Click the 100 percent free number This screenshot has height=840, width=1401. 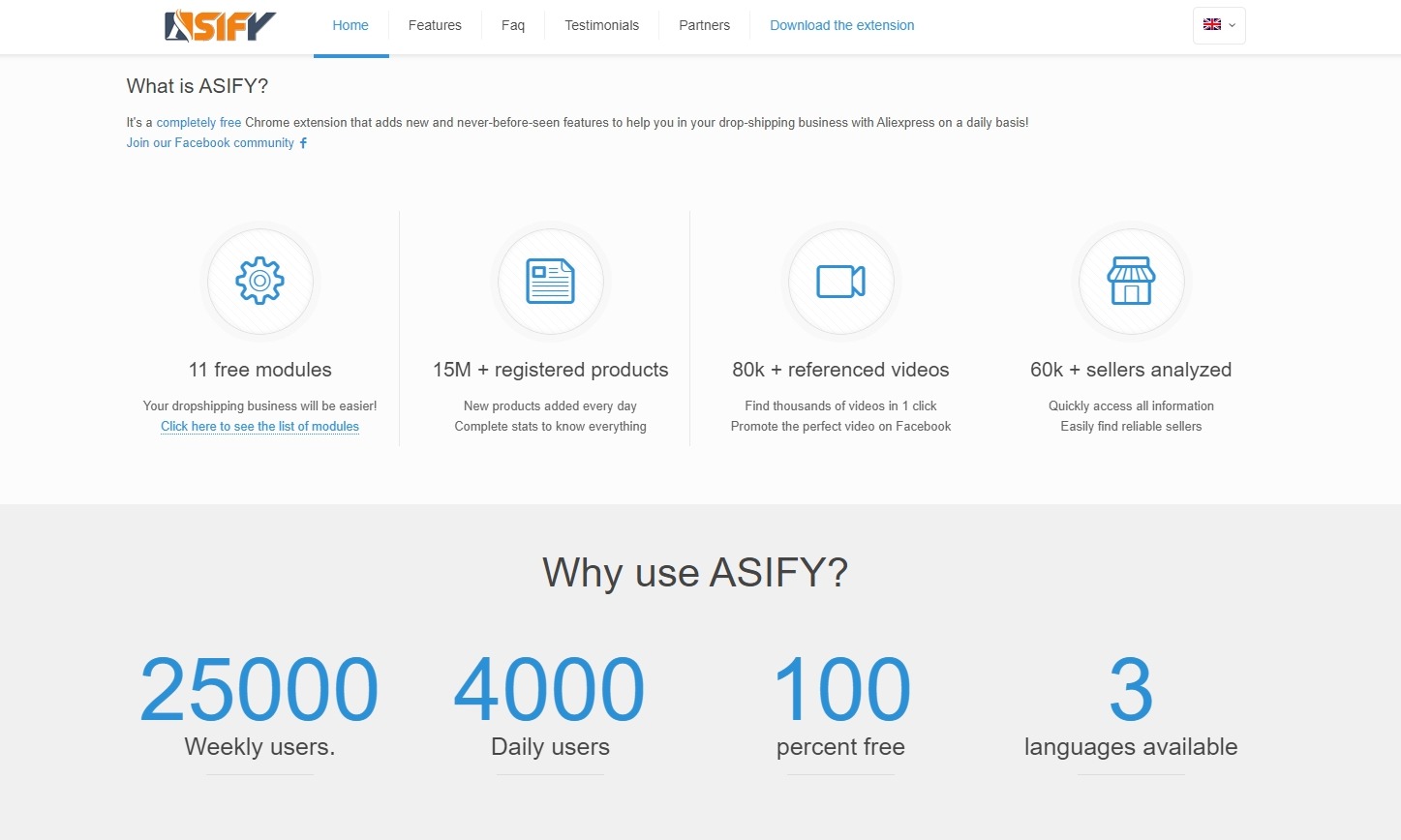click(840, 690)
